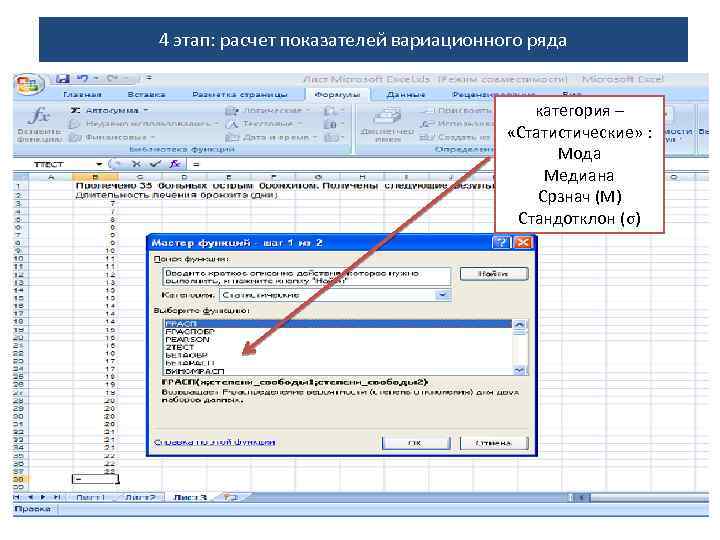
Task: Go to last sheet navigation arrow
Action: tap(57, 498)
